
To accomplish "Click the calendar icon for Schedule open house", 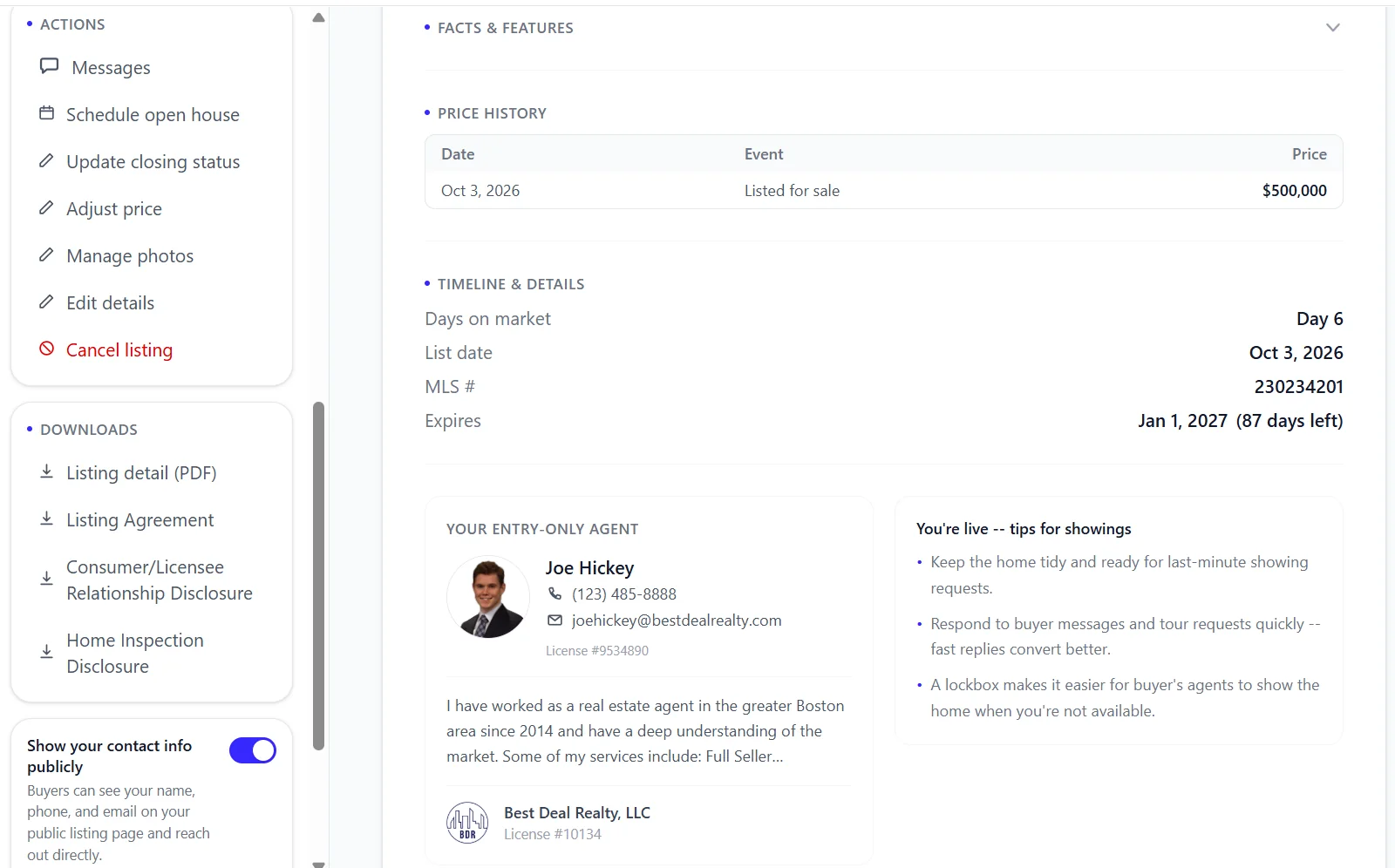I will click(x=47, y=113).
